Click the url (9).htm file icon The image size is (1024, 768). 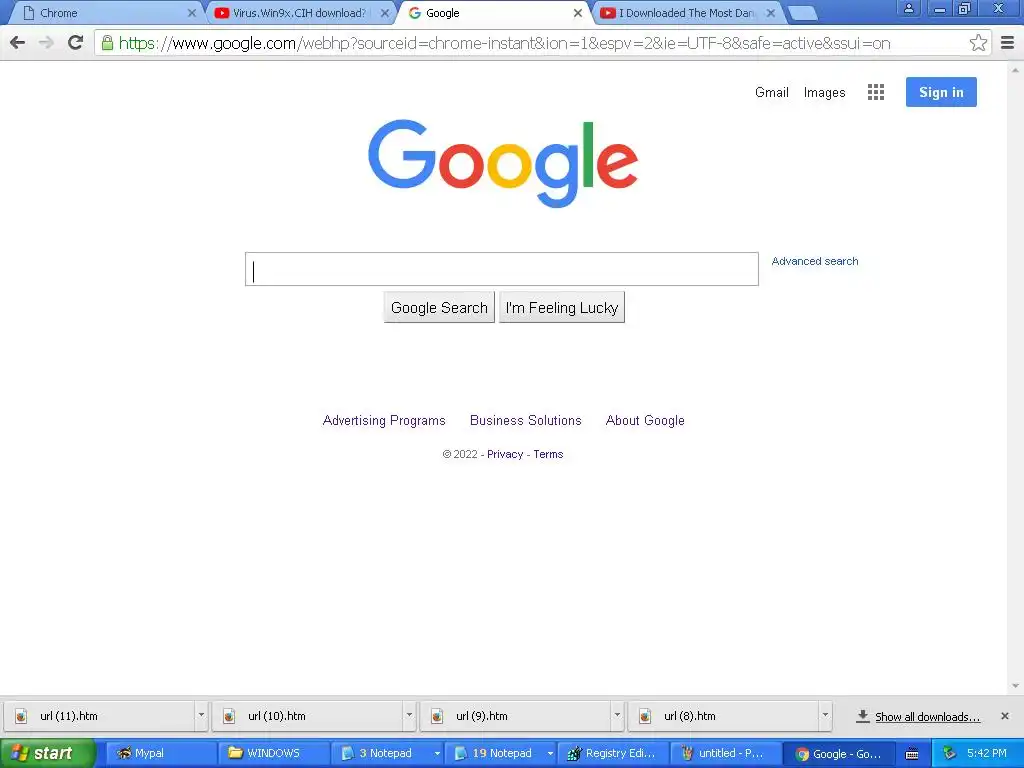point(437,716)
